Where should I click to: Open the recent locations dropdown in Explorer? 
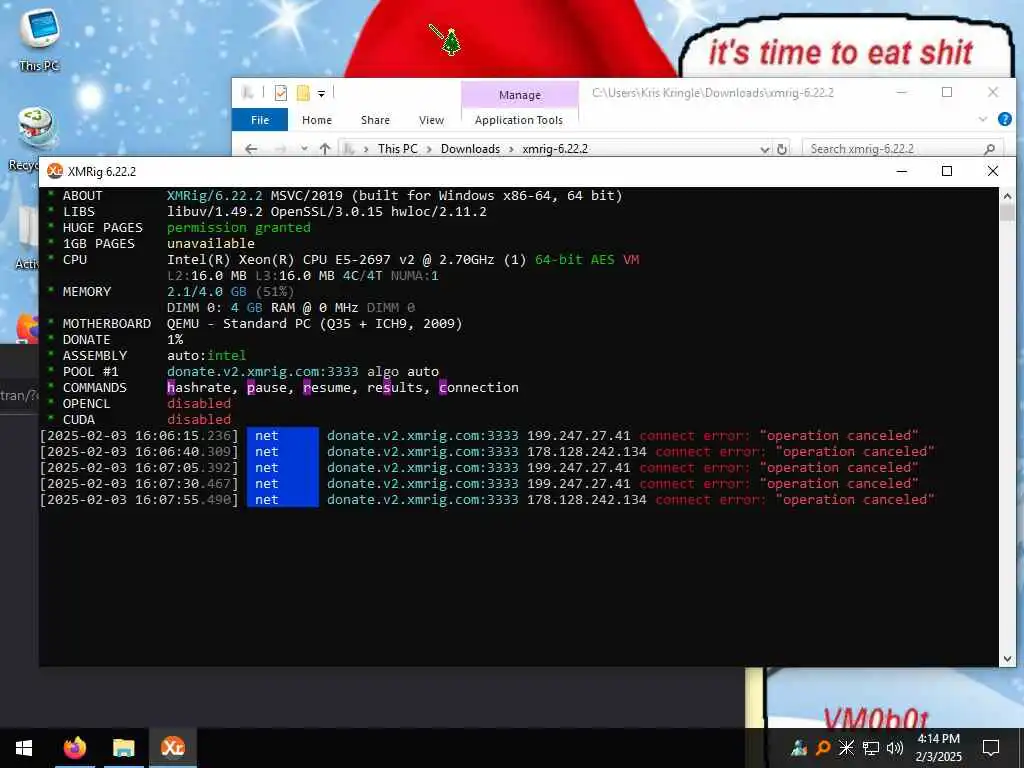(304, 149)
